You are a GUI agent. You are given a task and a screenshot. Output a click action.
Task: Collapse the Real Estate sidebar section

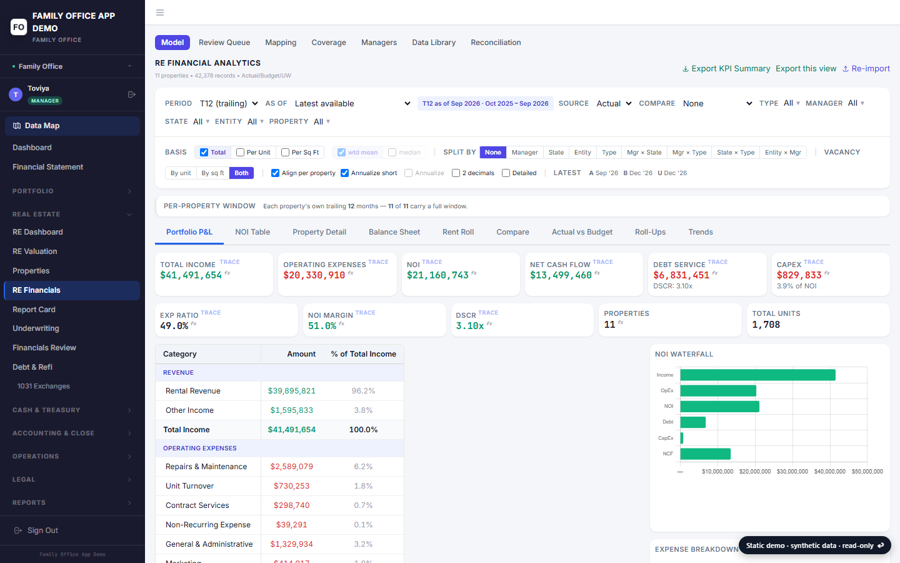tap(72, 214)
